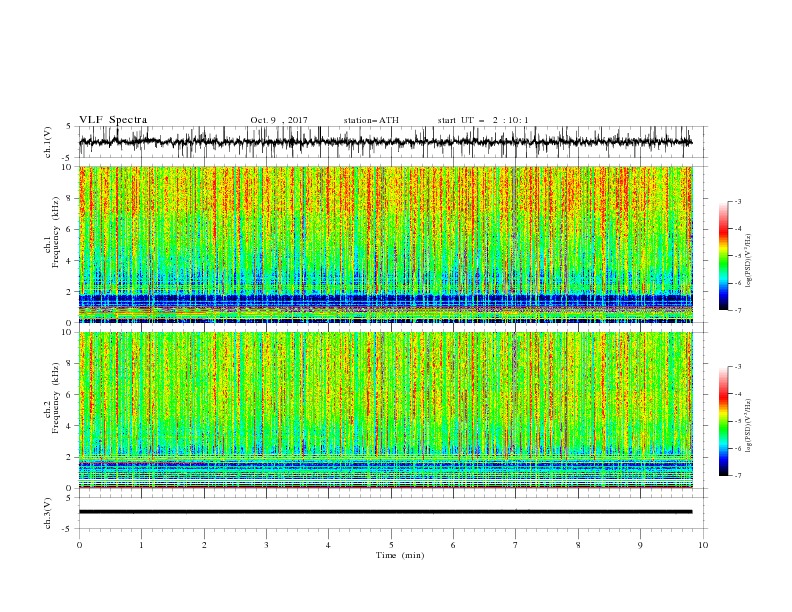This screenshot has height=612, width=792.
Task: Click the "0" tick on the Time axis
Action: pyautogui.click(x=79, y=545)
